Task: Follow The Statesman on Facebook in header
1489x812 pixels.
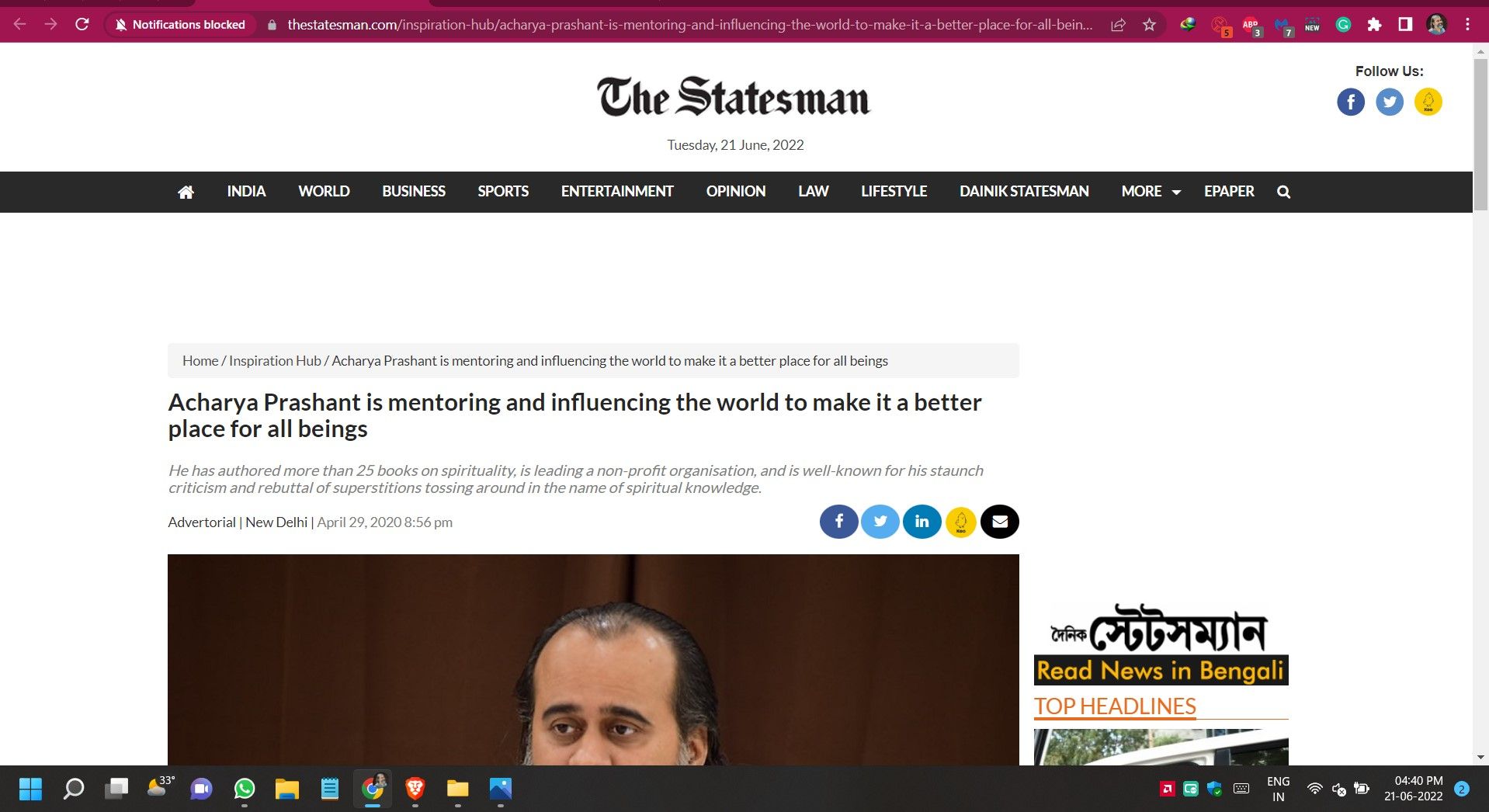Action: click(x=1350, y=102)
